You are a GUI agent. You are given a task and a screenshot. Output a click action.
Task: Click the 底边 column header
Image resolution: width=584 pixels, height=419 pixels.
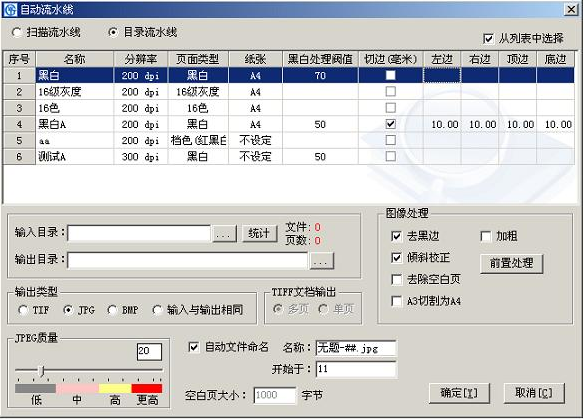point(555,59)
